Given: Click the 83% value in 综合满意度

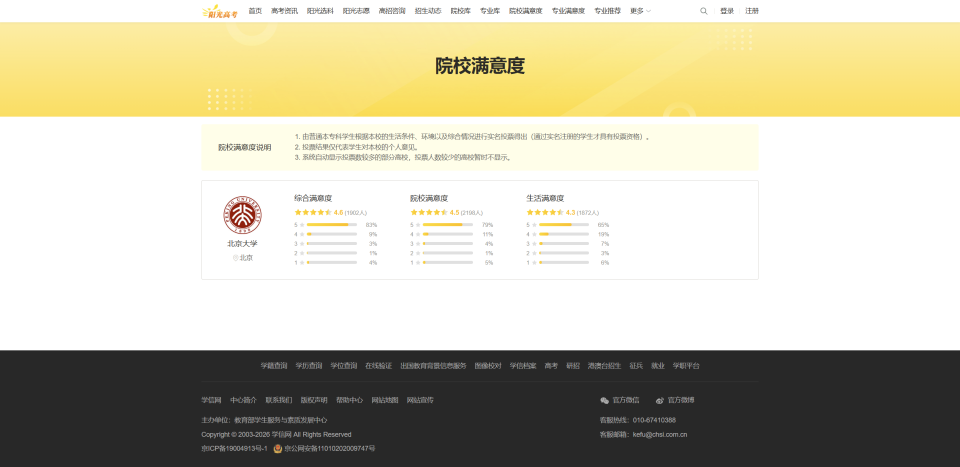Looking at the screenshot, I should [x=372, y=225].
